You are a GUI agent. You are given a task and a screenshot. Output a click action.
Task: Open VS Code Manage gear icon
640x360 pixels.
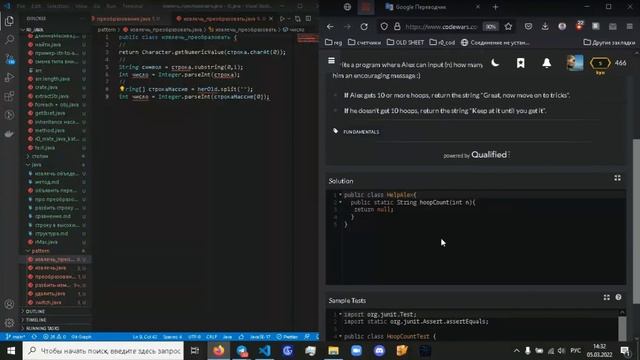(x=9, y=323)
